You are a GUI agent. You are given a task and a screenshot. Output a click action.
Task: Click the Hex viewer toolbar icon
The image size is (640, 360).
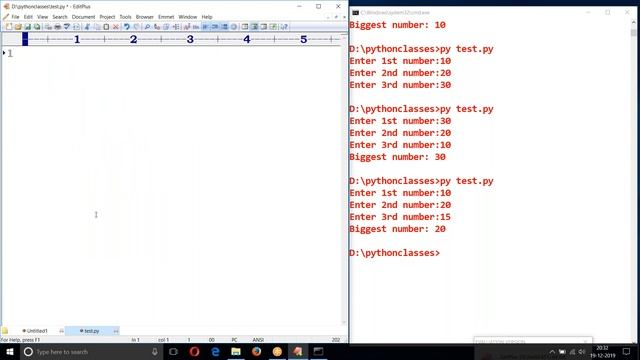click(196, 27)
